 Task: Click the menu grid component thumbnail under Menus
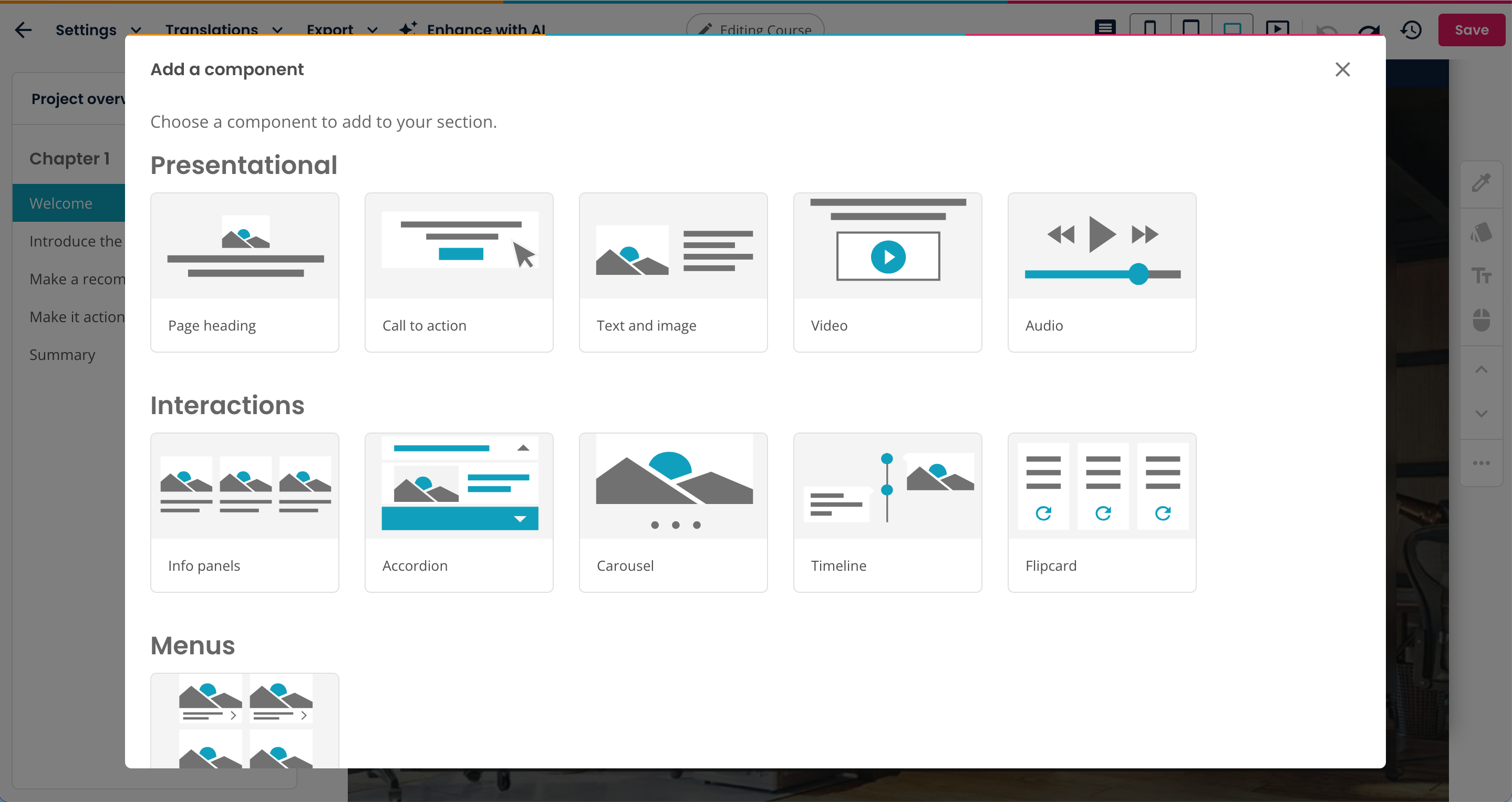(x=245, y=721)
